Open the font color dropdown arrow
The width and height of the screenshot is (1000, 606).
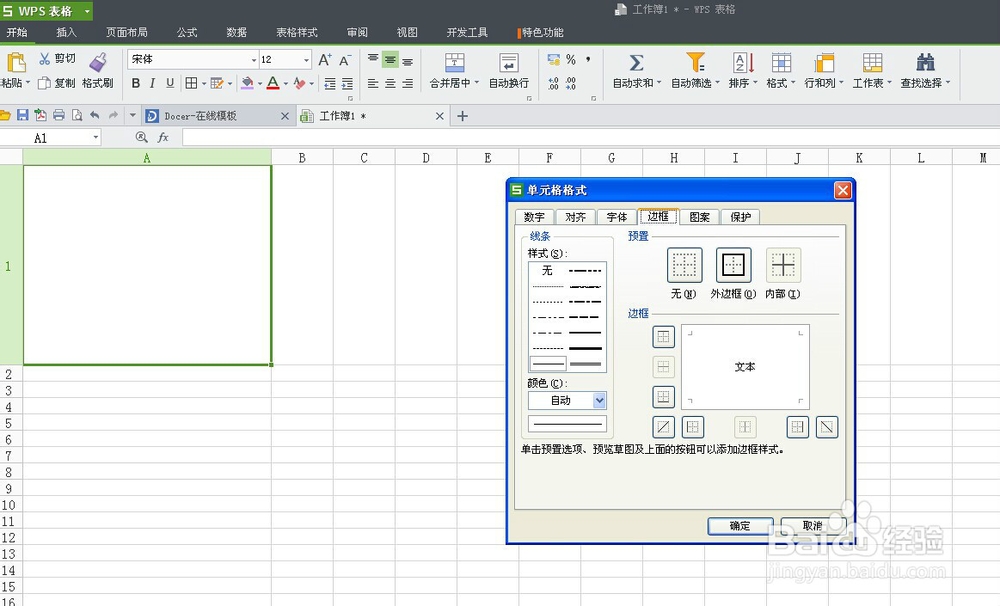[x=286, y=84]
